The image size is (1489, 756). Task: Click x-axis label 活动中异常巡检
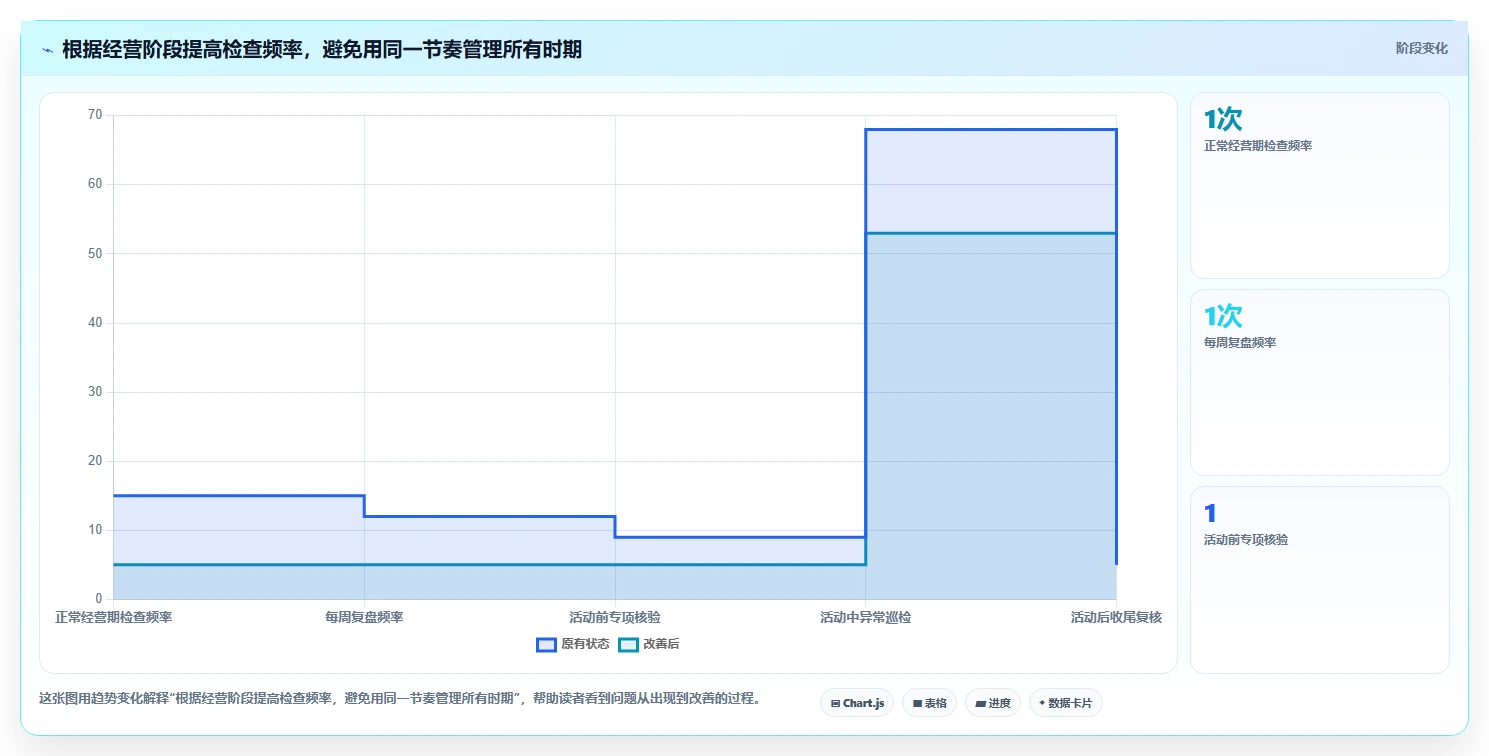tap(866, 617)
